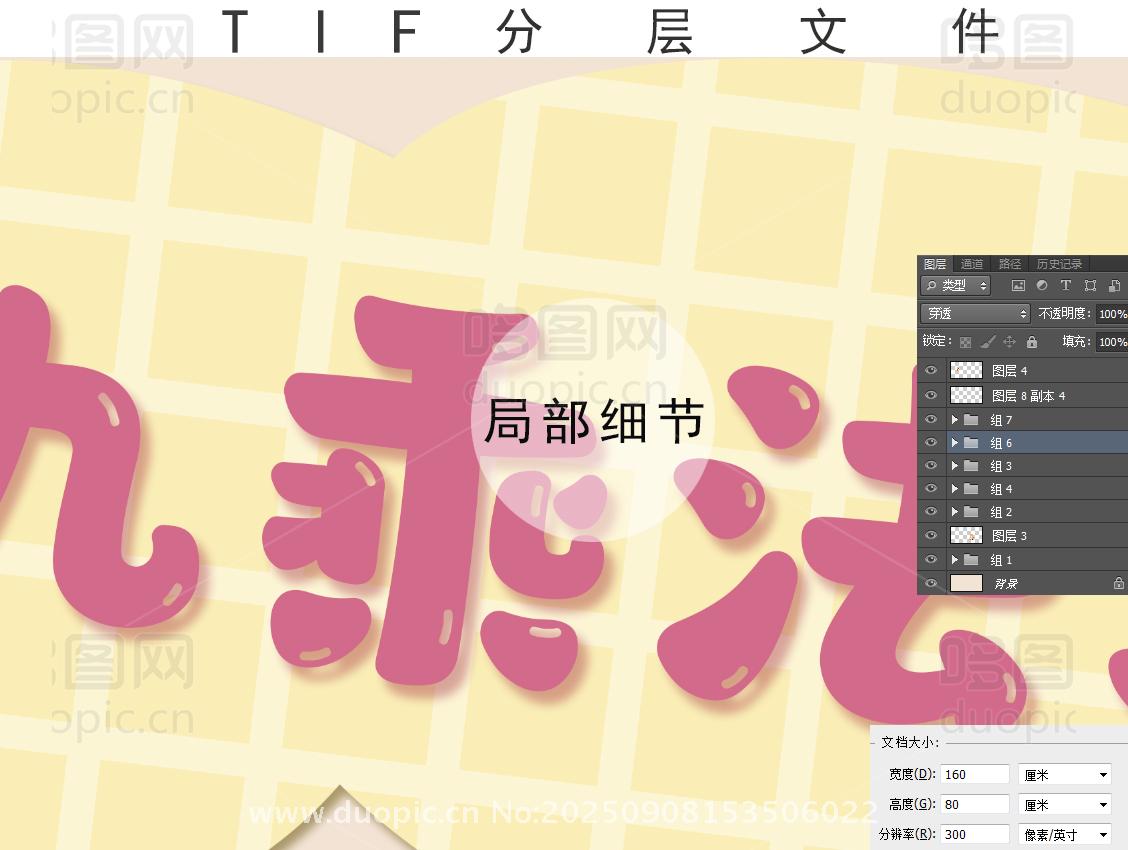The height and width of the screenshot is (850, 1128).
Task: Open the 类型 layer filter dropdown
Action: pos(955,285)
